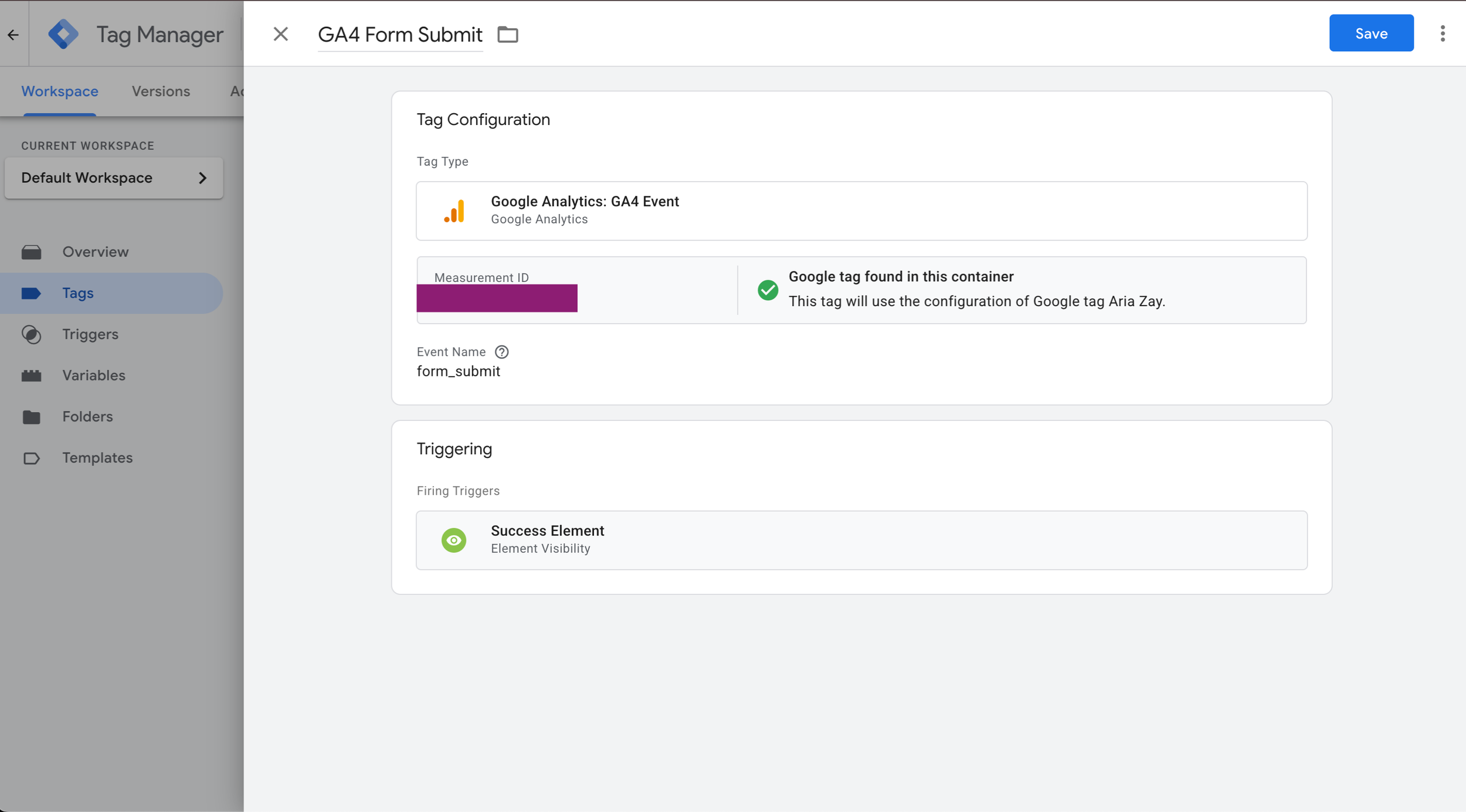Click the Google Analytics bar chart icon

pos(454,211)
